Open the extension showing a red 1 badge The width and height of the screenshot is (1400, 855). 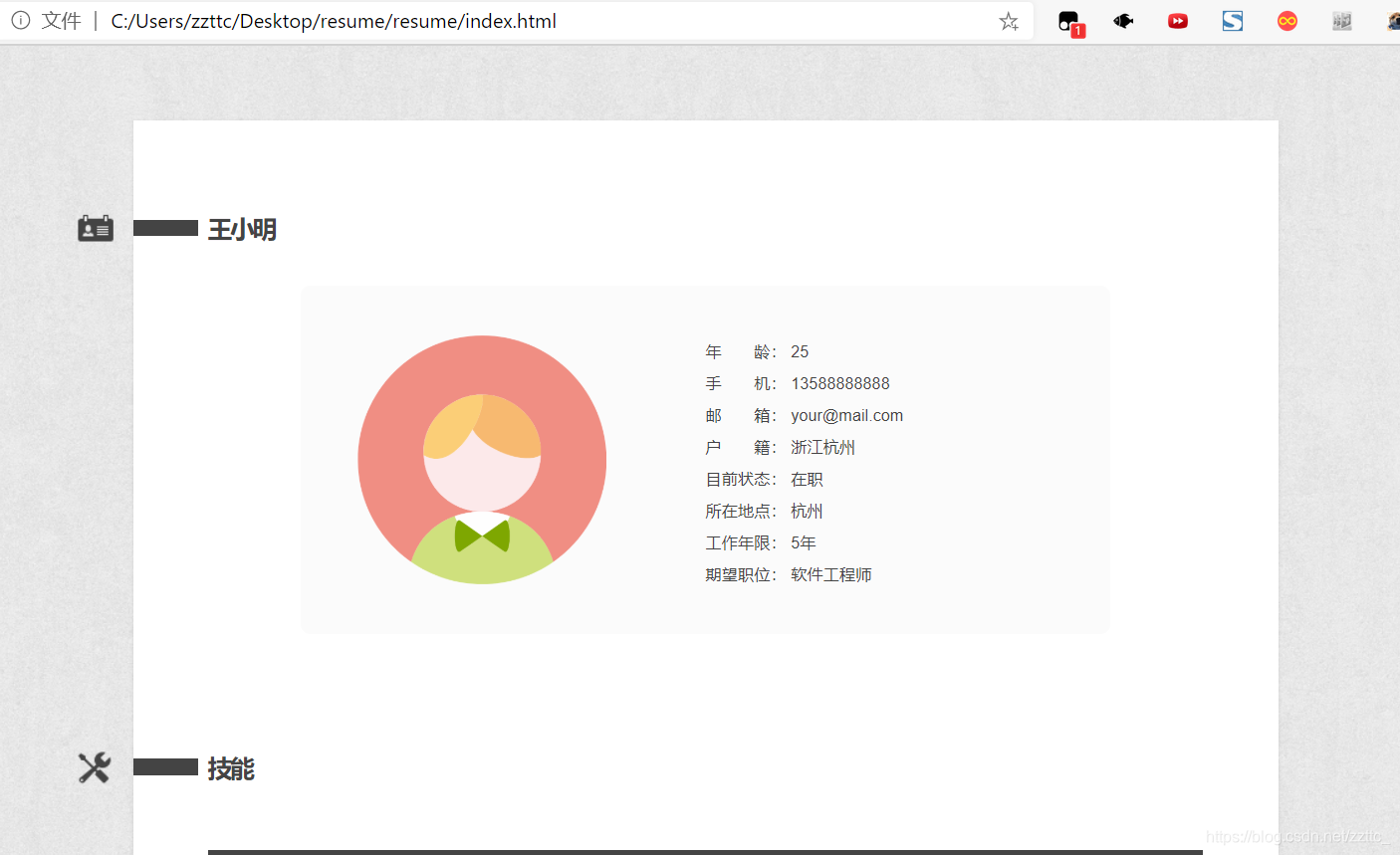1068,20
